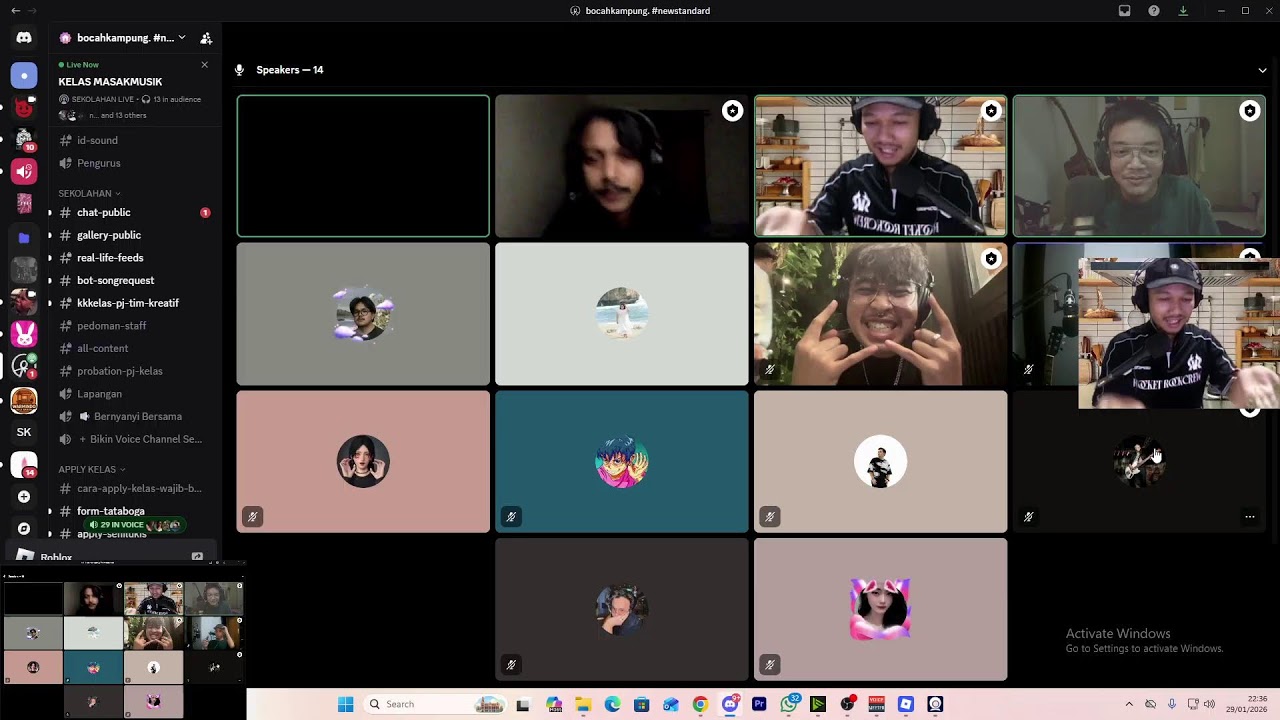Click moderator badge on cap-wearing man video tile

(x=991, y=111)
